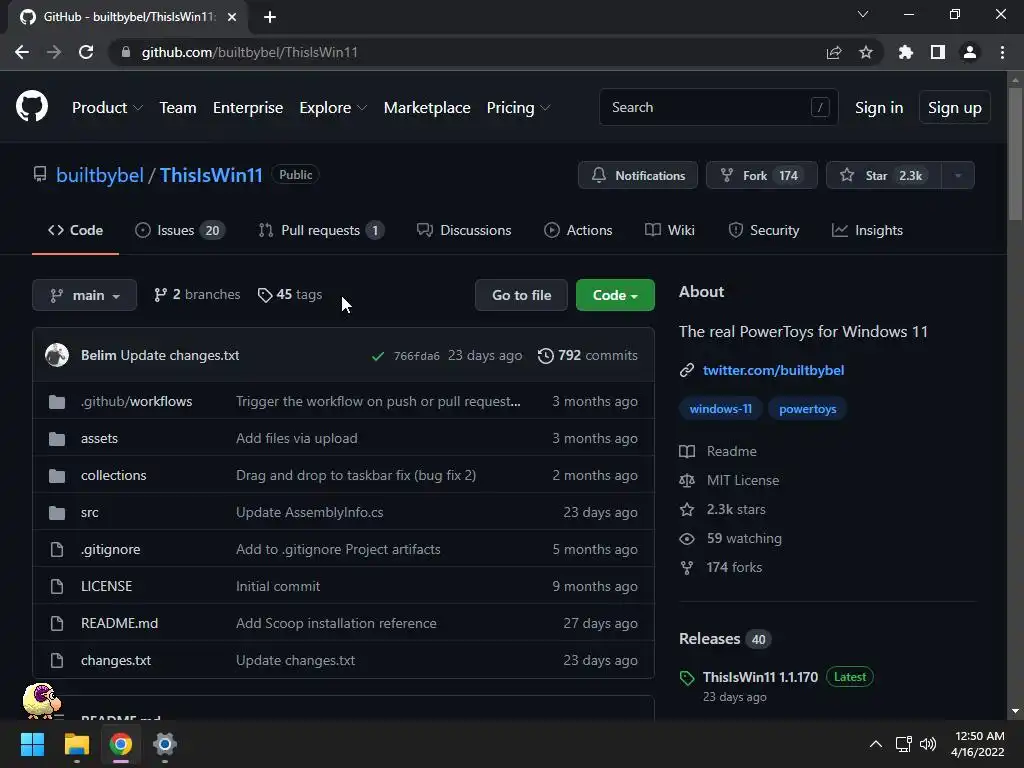Open the Code tab

[x=75, y=231]
